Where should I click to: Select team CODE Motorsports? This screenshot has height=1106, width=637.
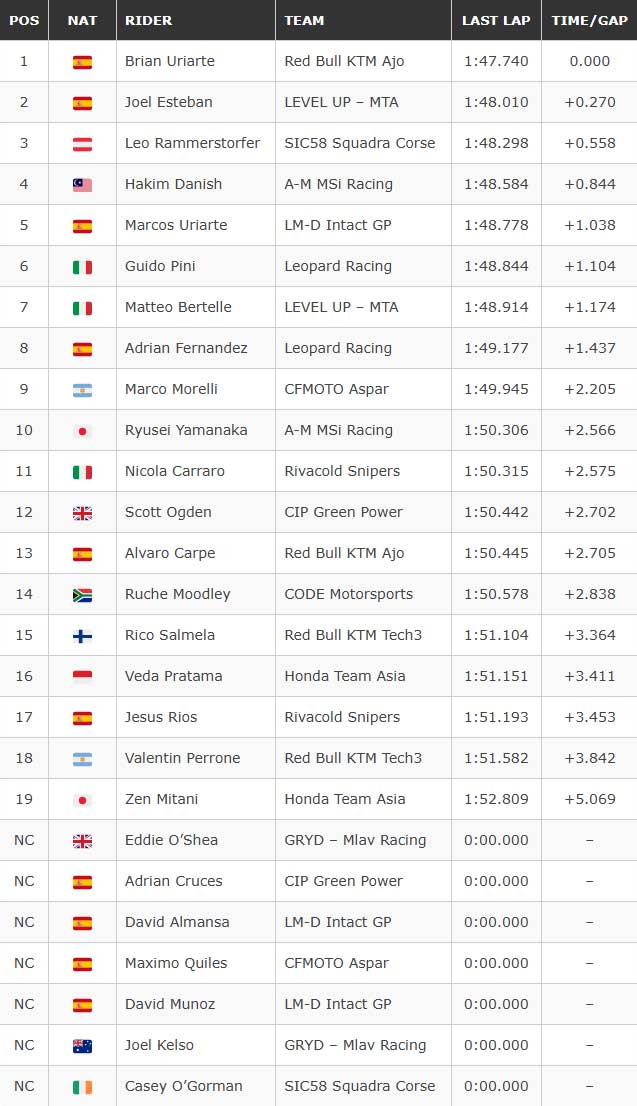[x=348, y=594]
